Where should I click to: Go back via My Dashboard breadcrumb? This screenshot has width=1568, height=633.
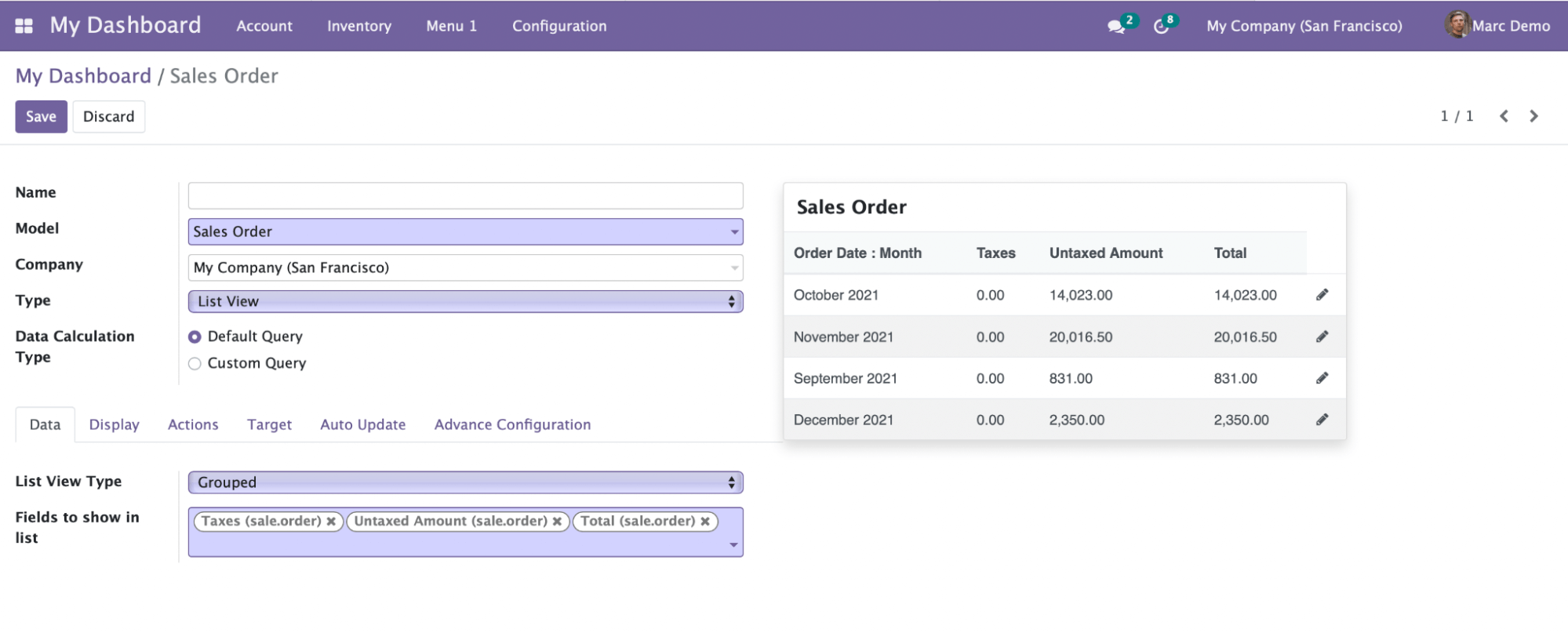point(83,76)
